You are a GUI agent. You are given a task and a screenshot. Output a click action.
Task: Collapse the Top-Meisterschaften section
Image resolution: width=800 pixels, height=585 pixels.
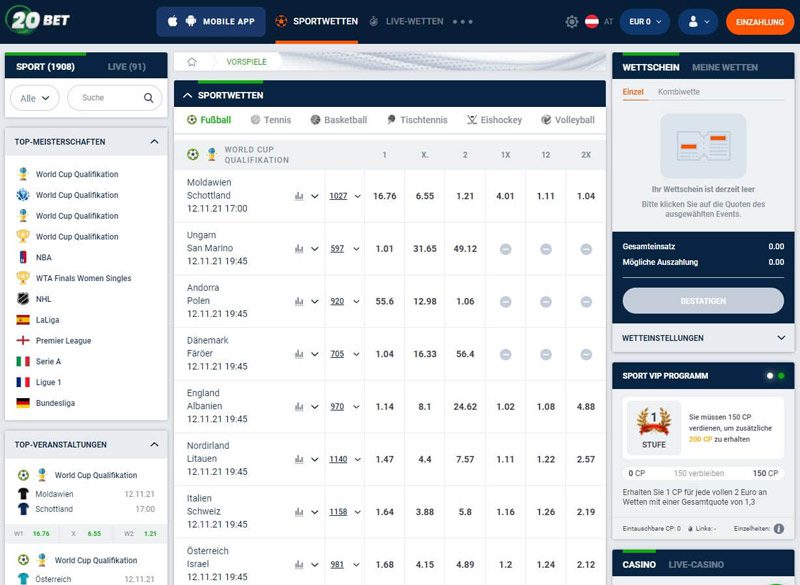(154, 142)
